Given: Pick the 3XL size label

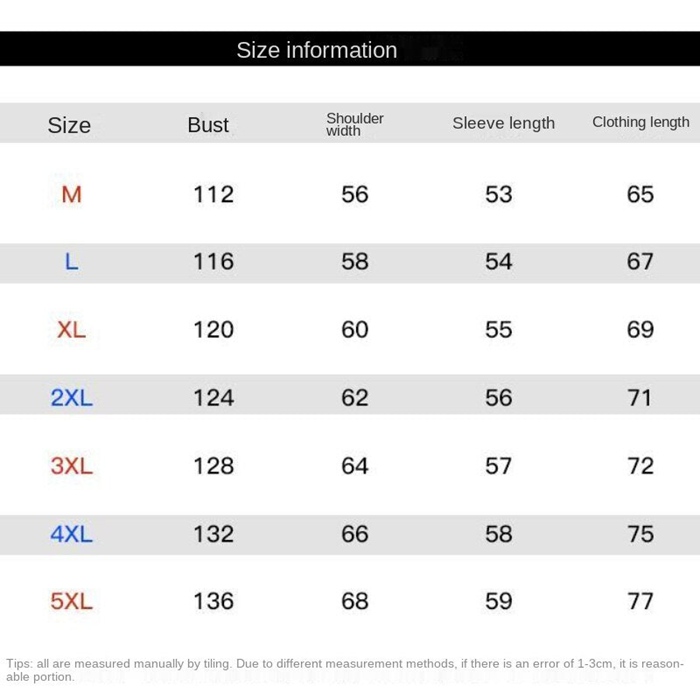Looking at the screenshot, I should click(x=71, y=466).
